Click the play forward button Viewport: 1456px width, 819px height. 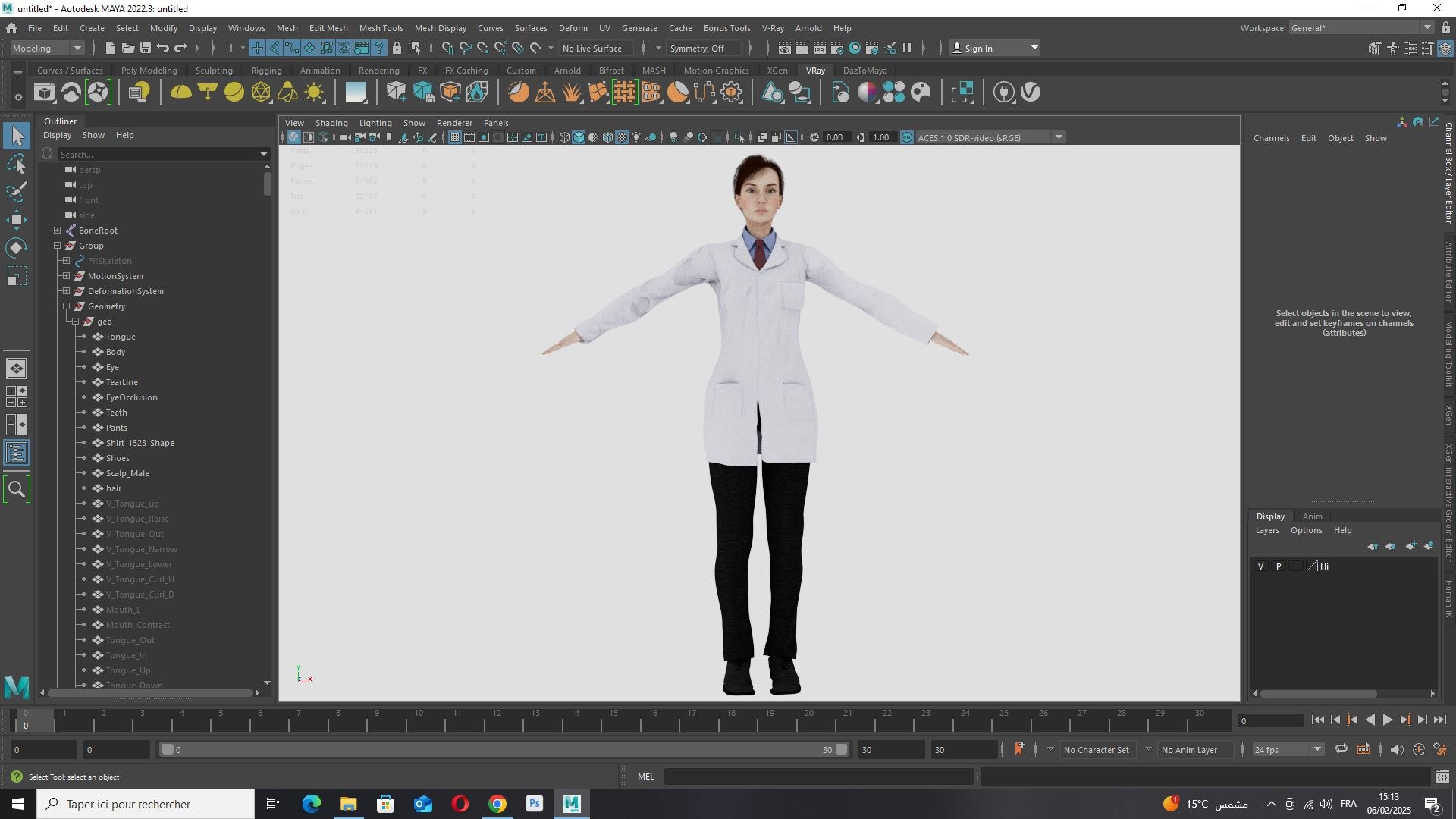[x=1387, y=720]
